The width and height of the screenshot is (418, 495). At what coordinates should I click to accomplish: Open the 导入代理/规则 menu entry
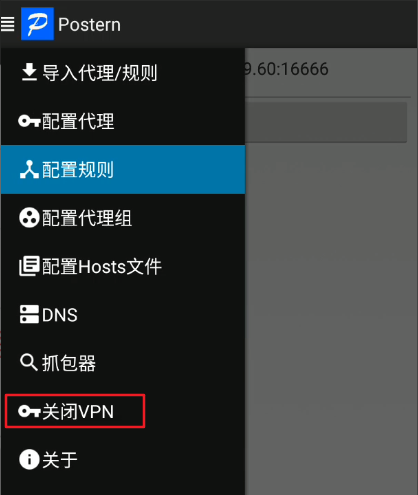(123, 72)
